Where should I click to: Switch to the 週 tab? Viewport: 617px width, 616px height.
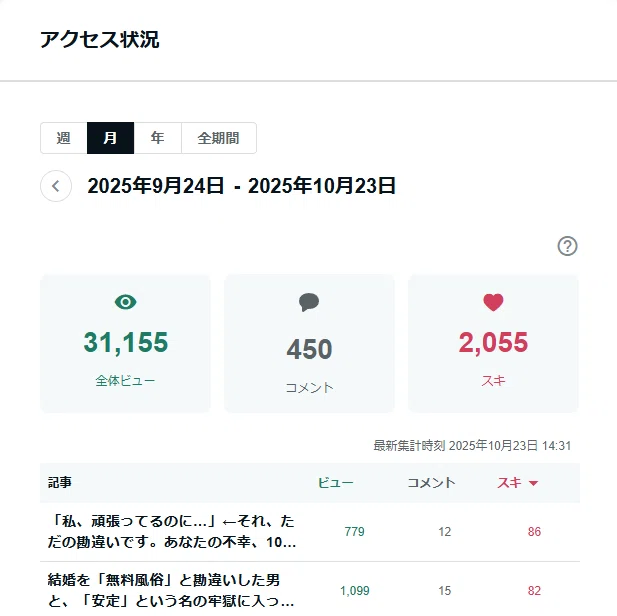(63, 138)
